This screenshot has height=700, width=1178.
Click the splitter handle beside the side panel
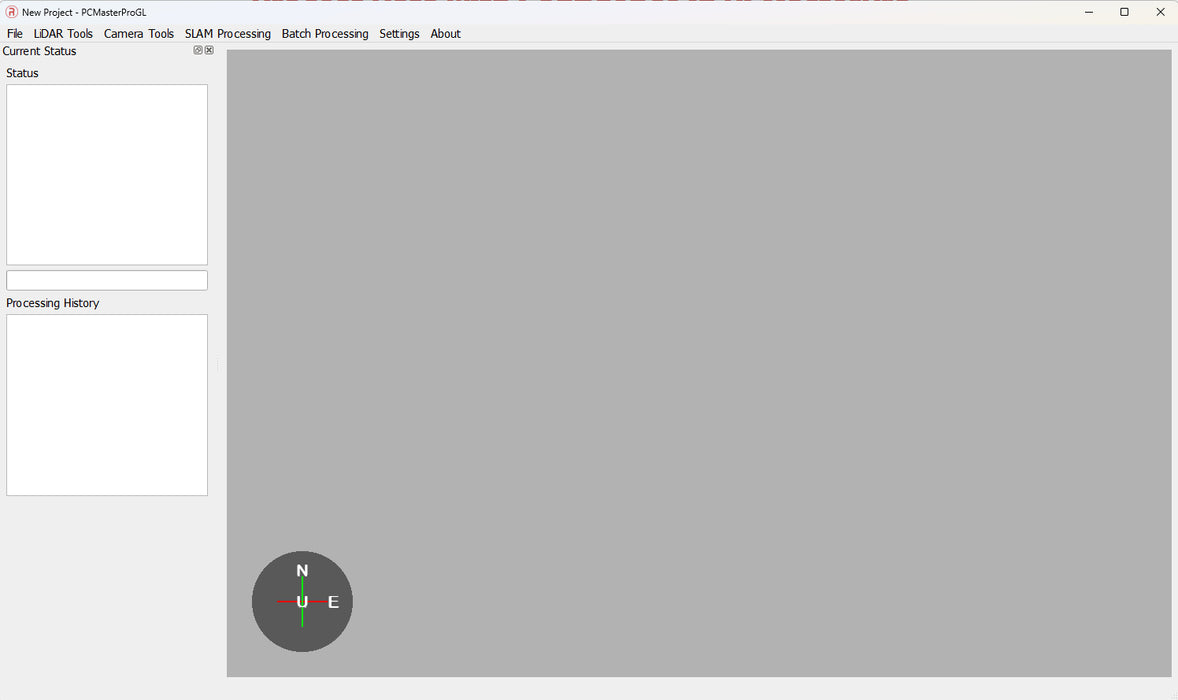click(218, 365)
